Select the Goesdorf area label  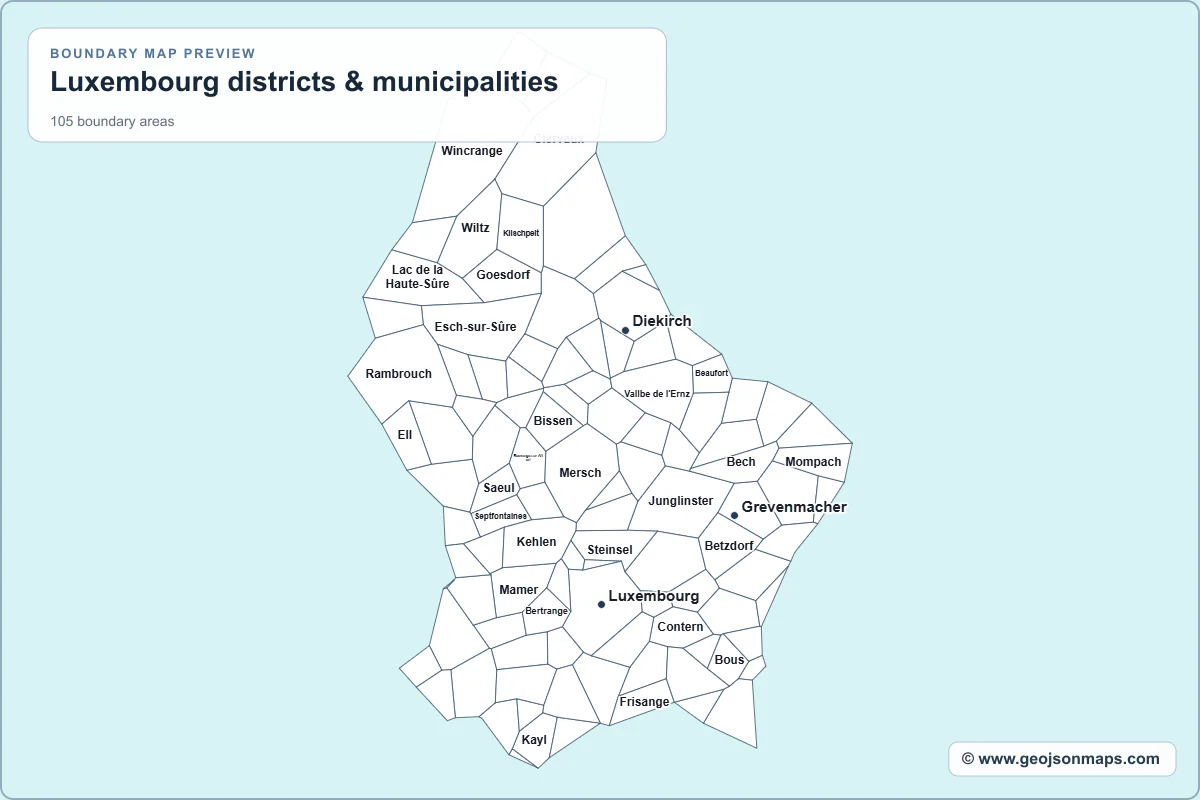tap(503, 275)
